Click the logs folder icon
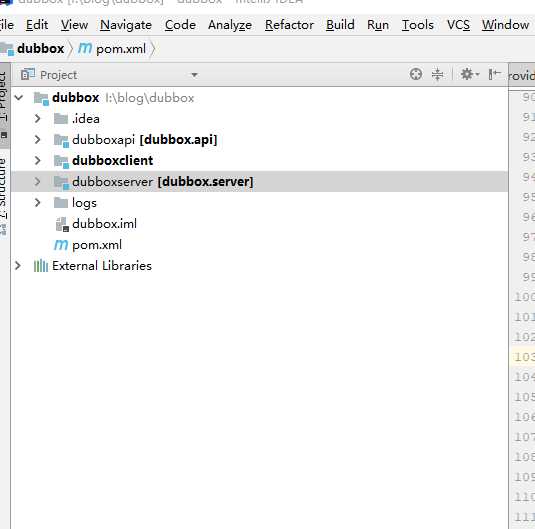 [61, 202]
